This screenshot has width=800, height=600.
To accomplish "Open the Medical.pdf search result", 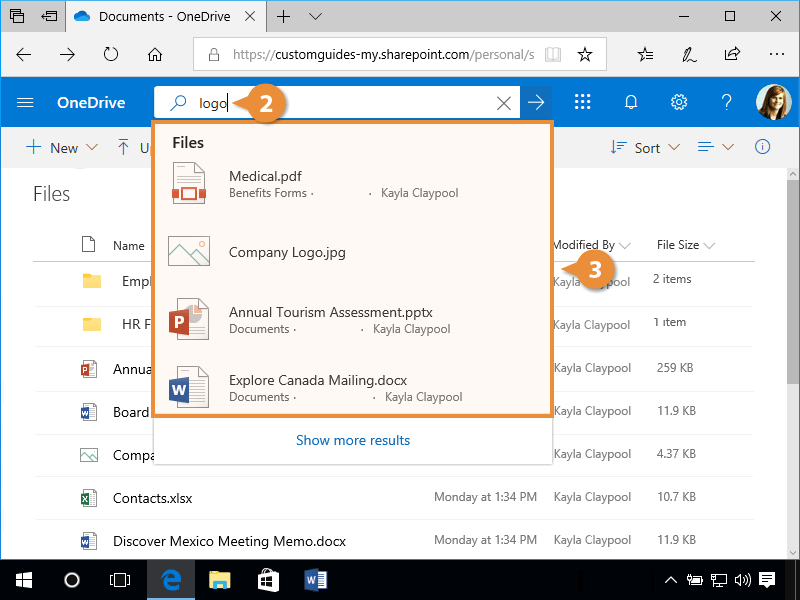I will (352, 184).
